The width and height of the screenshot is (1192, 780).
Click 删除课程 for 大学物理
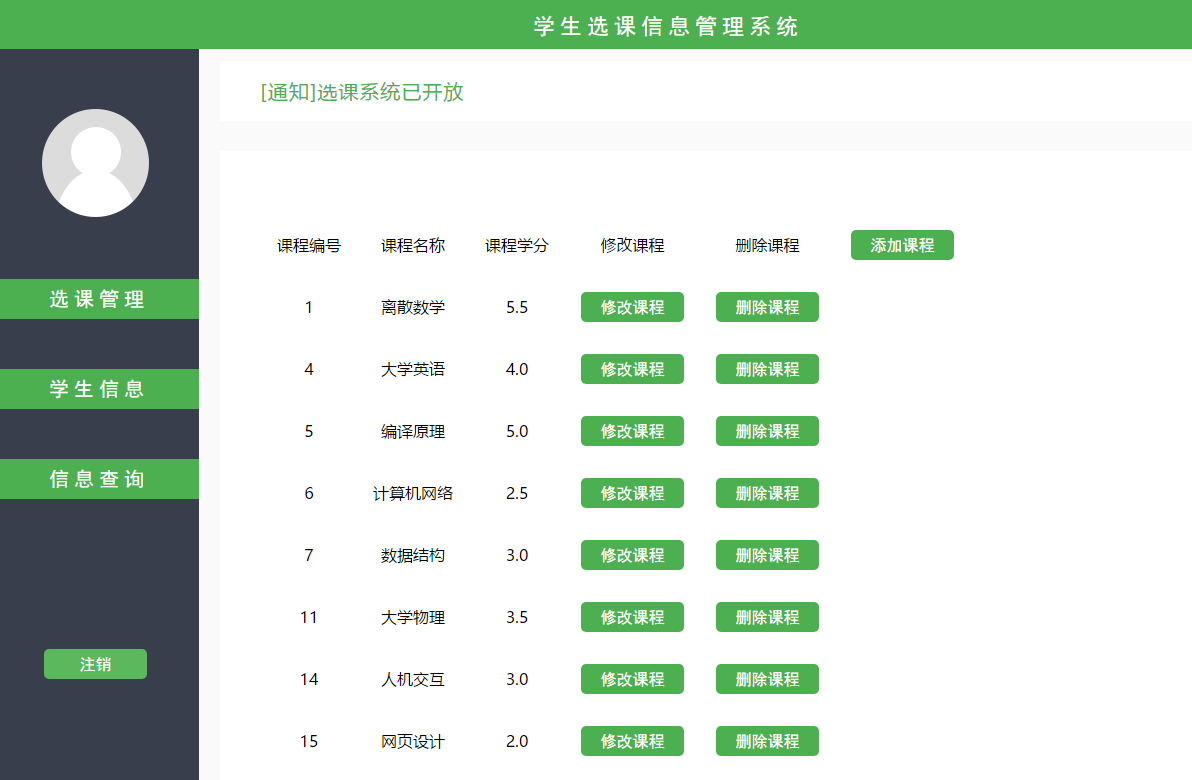pyautogui.click(x=767, y=617)
